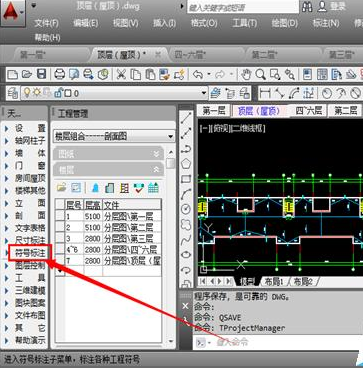This screenshot has height=368, width=363.
Task: Switch to the 第二层 document tab
Action: [265, 54]
